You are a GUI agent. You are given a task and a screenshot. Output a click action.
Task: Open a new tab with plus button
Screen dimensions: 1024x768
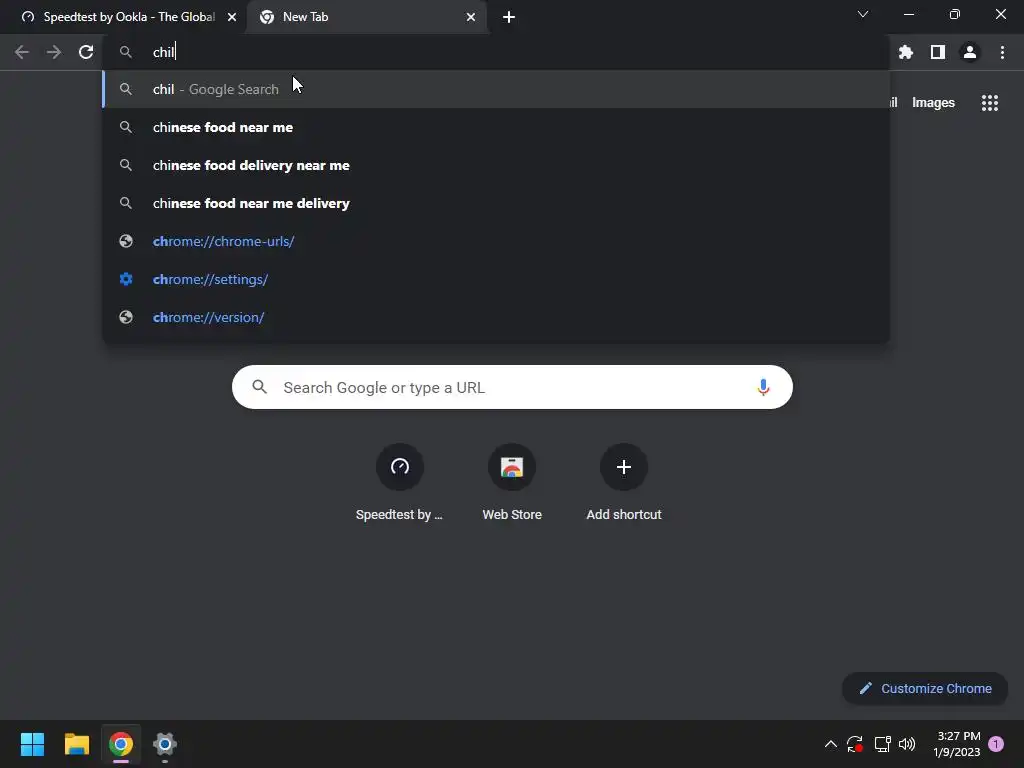click(x=509, y=17)
